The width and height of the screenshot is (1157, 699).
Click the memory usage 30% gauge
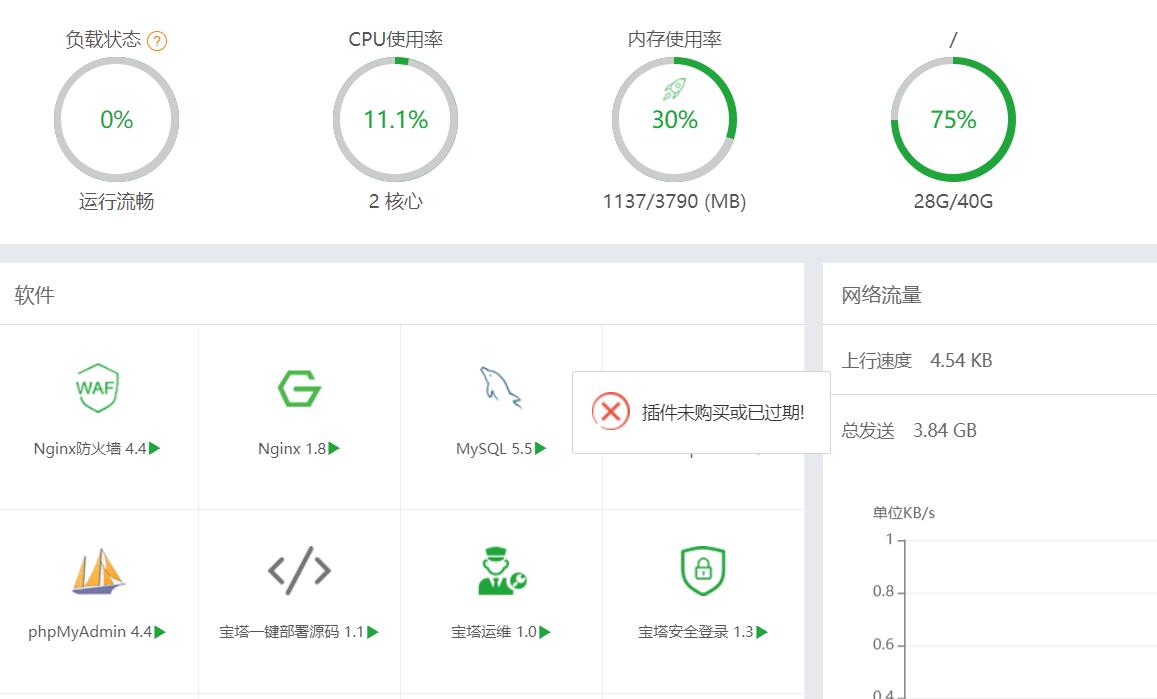point(674,120)
